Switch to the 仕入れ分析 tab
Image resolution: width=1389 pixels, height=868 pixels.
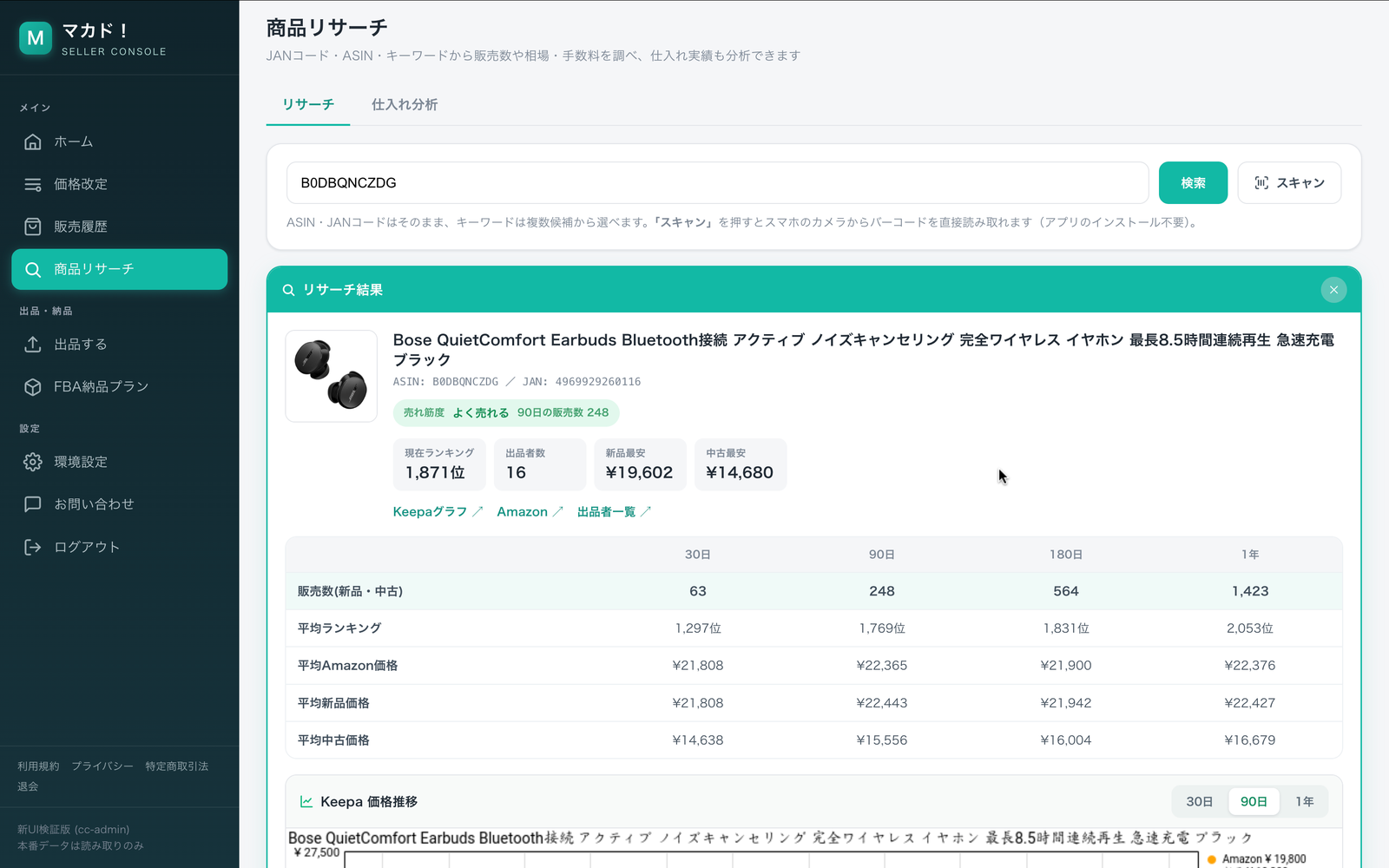(x=405, y=105)
